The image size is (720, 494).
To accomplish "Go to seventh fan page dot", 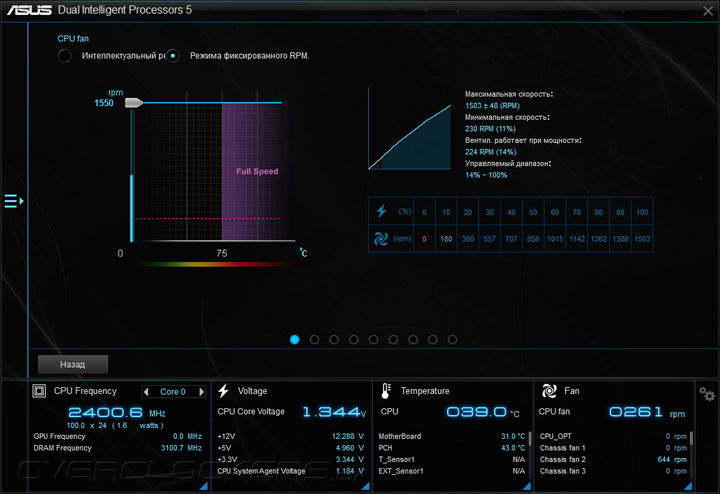I will (413, 339).
